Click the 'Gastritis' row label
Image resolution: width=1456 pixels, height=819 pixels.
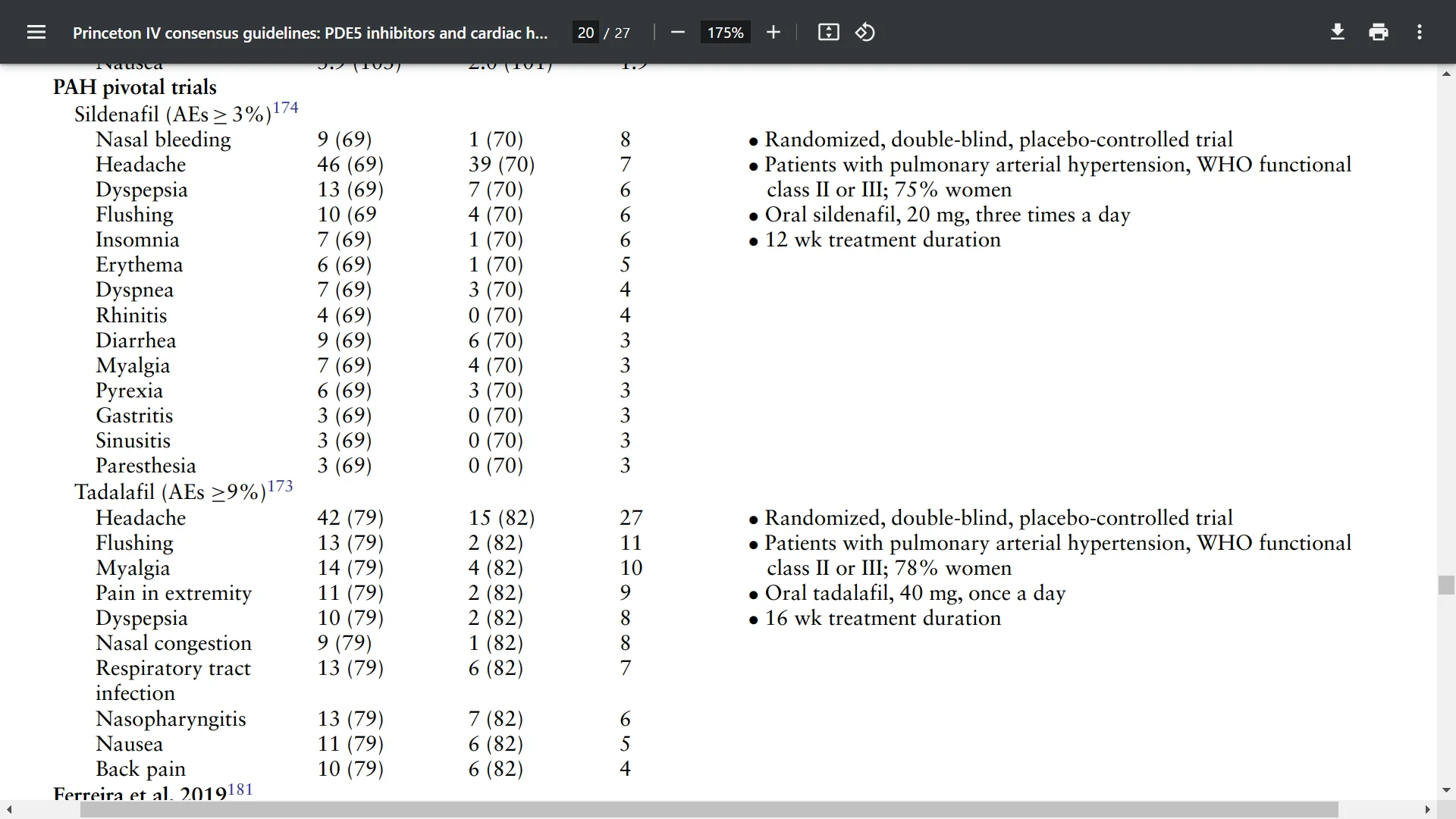[x=134, y=416]
